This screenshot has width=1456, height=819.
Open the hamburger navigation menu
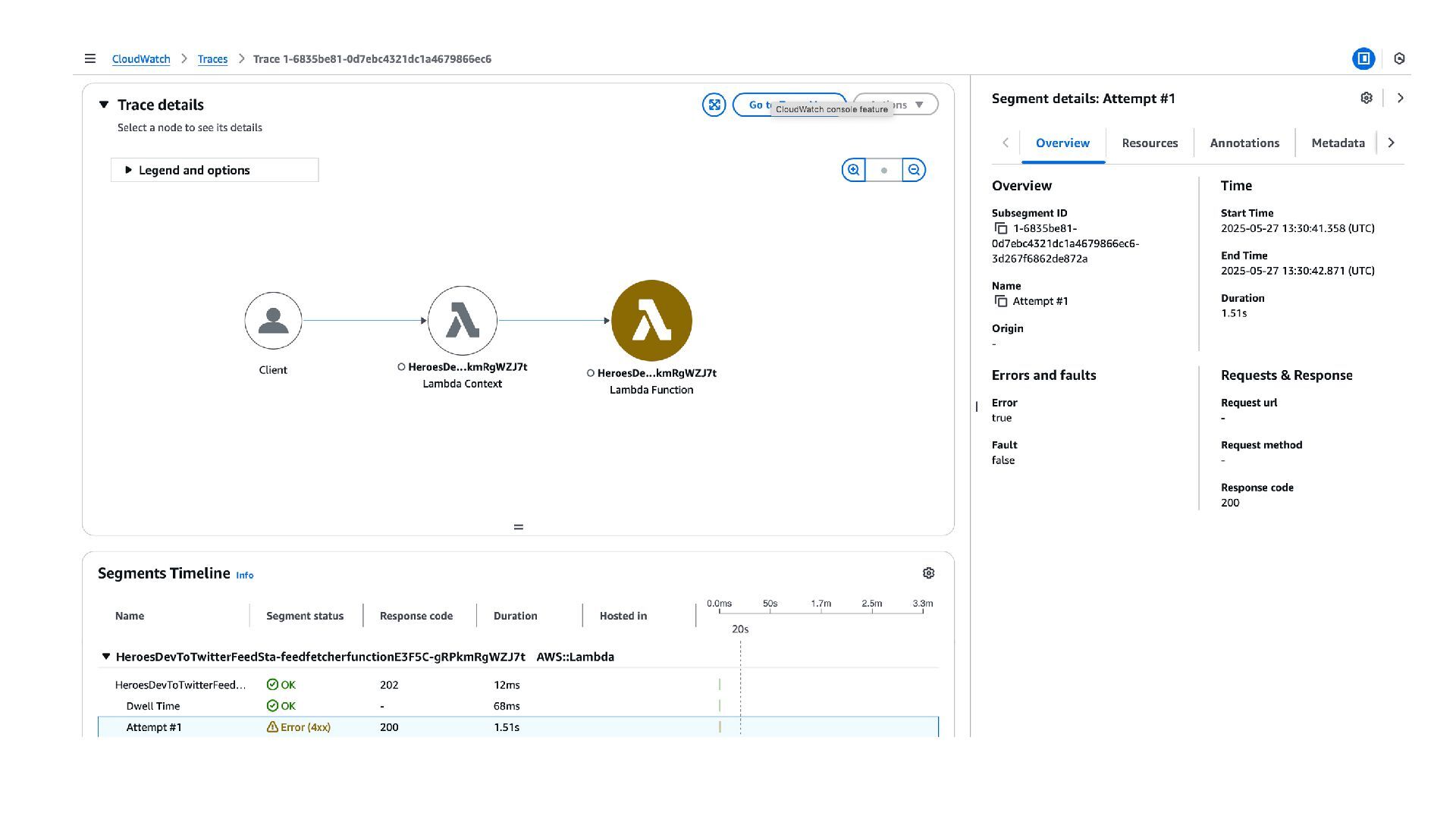[90, 58]
